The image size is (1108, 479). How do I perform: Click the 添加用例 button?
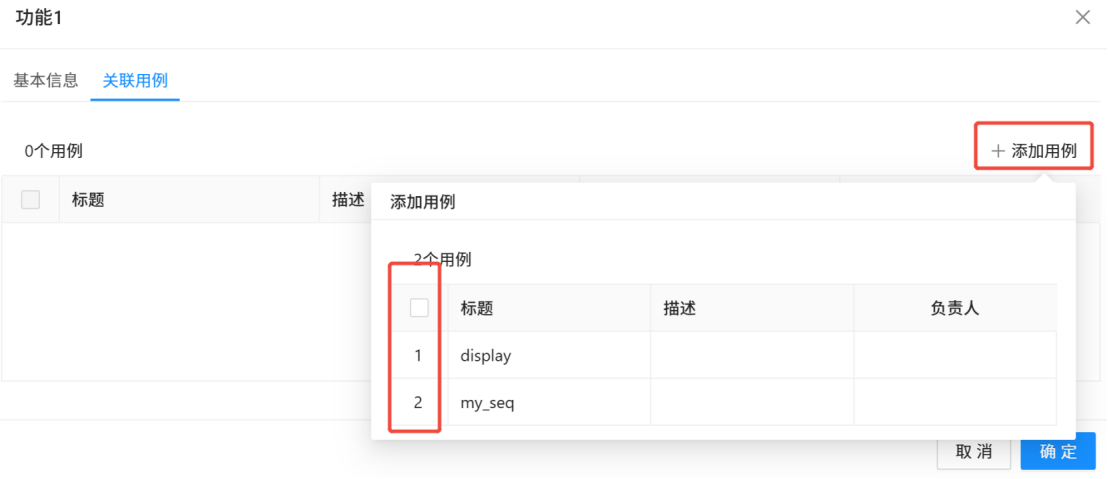[x=1034, y=150]
